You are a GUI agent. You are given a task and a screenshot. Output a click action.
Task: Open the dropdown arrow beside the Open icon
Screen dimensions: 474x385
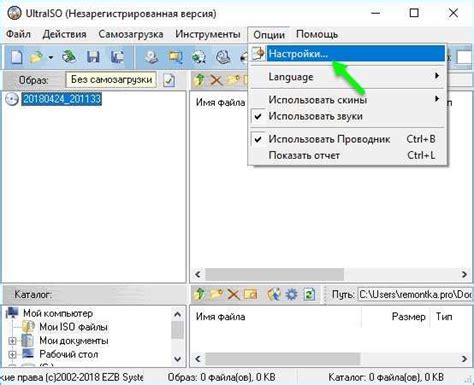tap(51, 58)
